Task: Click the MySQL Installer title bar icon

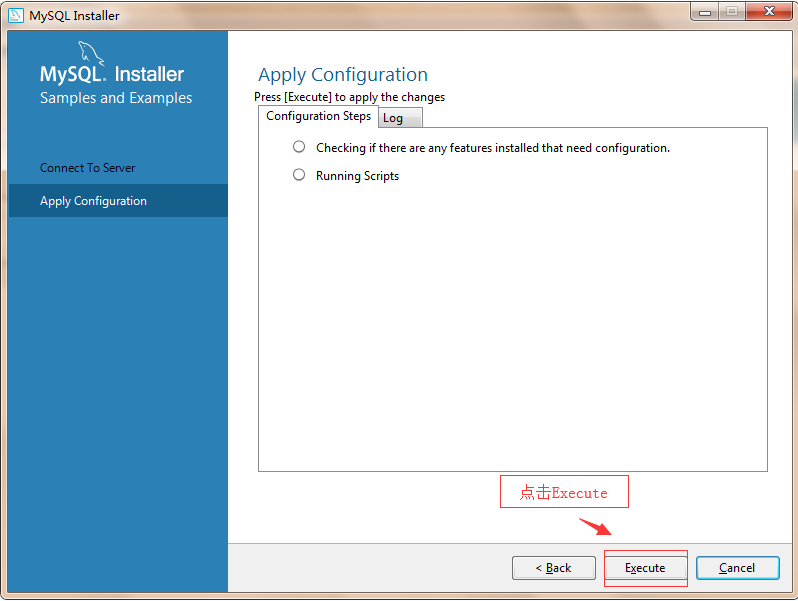Action: click(16, 15)
